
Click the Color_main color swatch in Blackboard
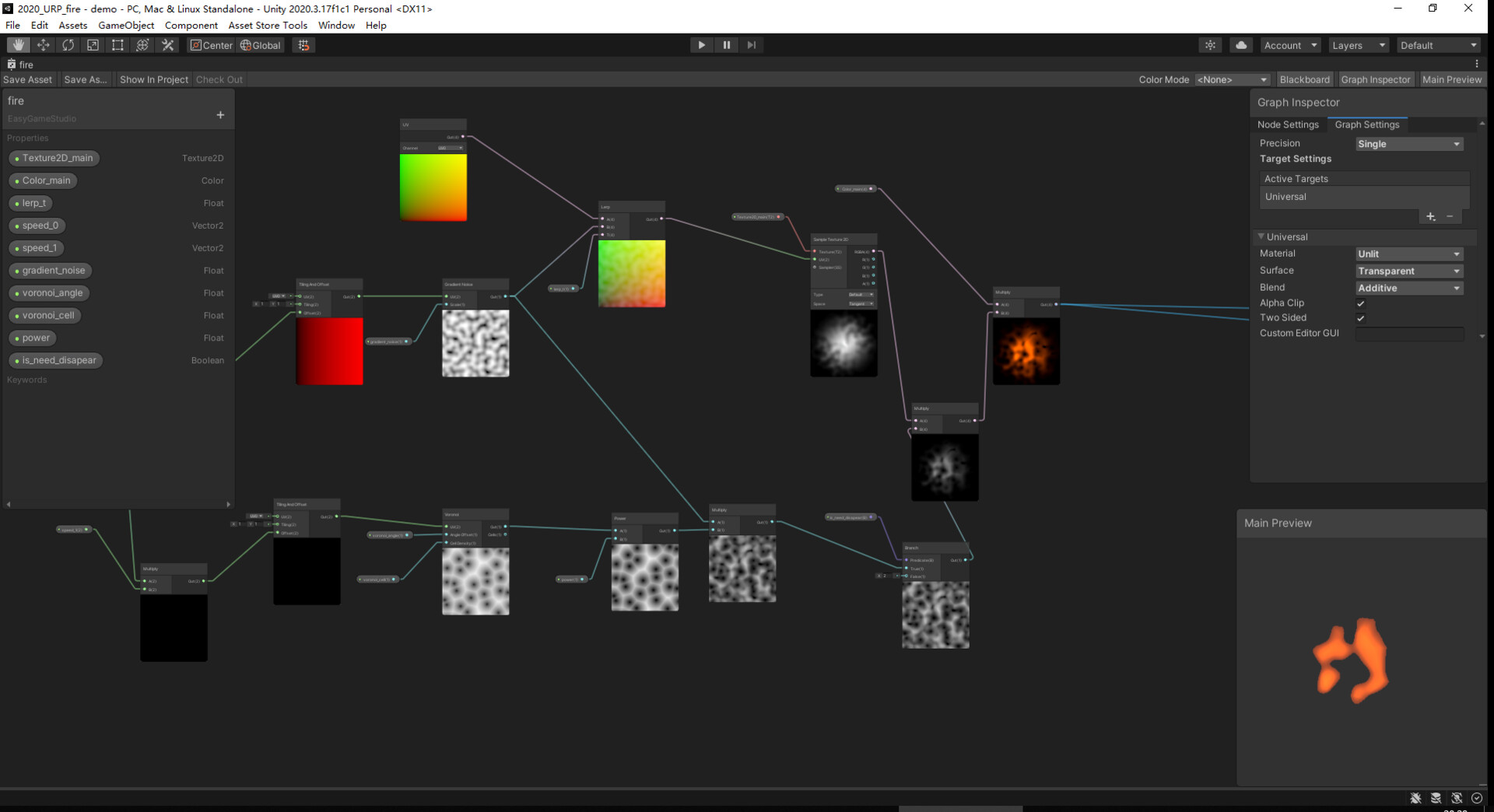(17, 180)
